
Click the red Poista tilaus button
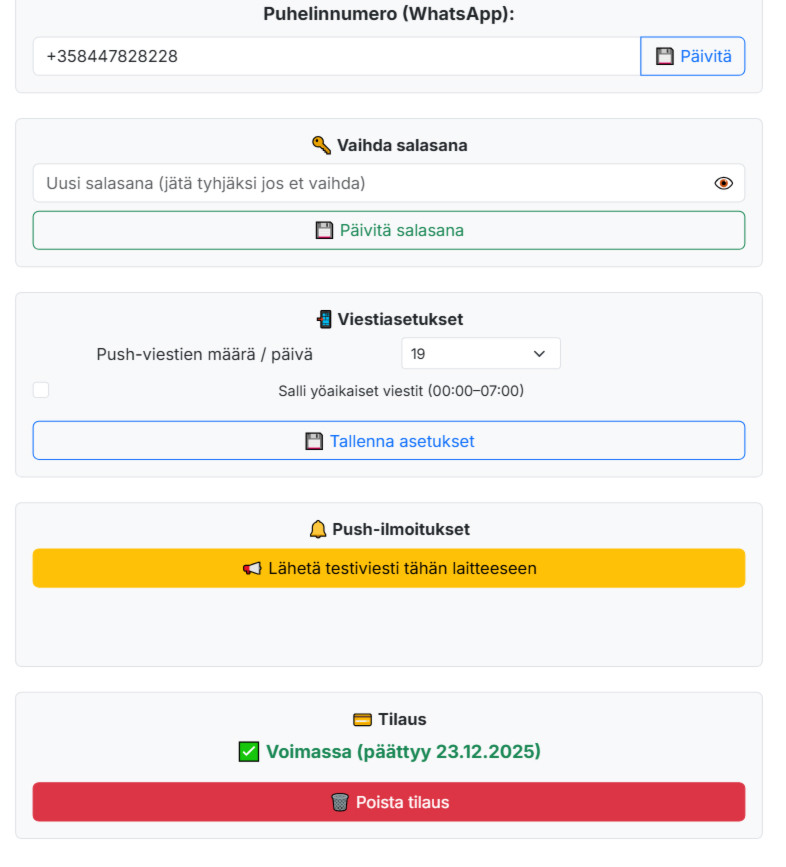389,802
